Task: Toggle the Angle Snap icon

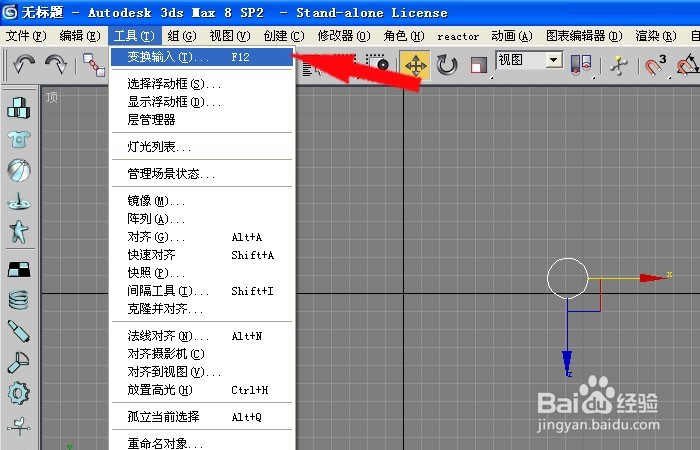Action: (x=688, y=66)
